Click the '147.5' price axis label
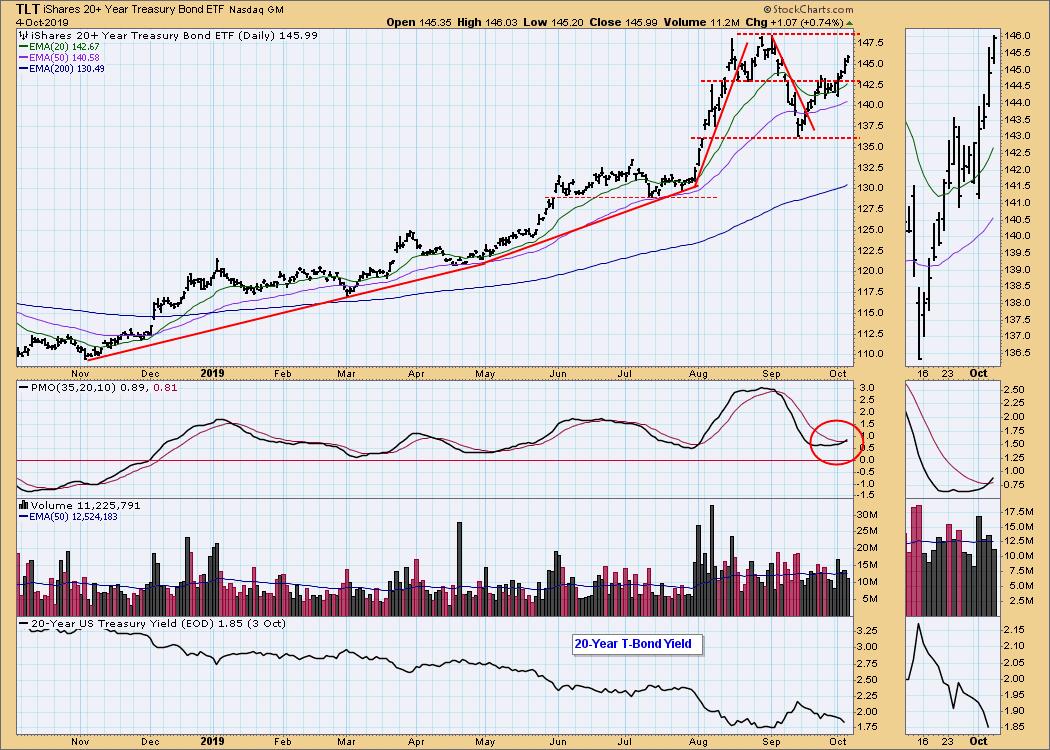The image size is (1050, 750). pos(871,43)
